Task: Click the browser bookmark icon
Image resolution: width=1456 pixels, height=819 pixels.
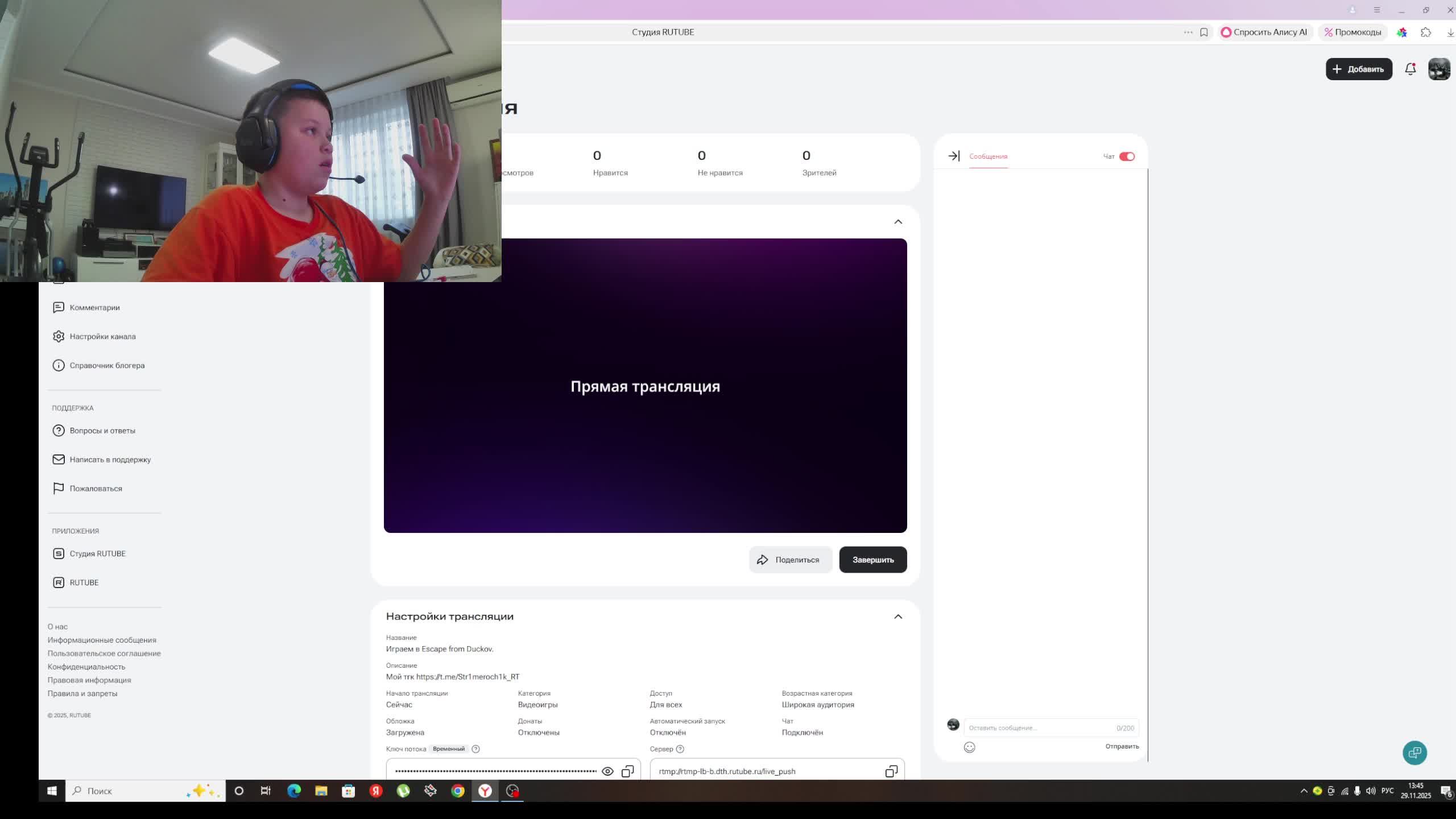Action: click(1203, 32)
